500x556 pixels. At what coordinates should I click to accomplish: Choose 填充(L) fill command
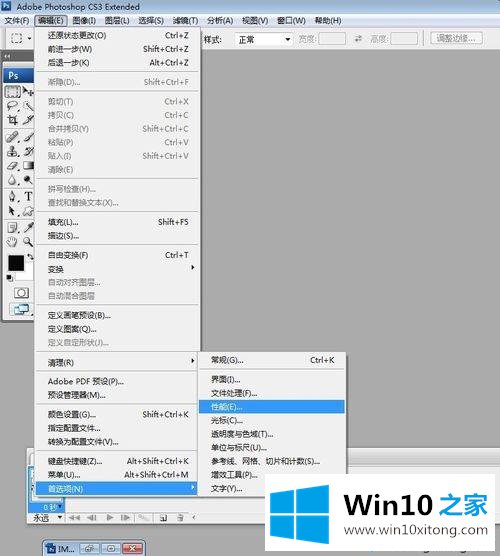(x=117, y=222)
